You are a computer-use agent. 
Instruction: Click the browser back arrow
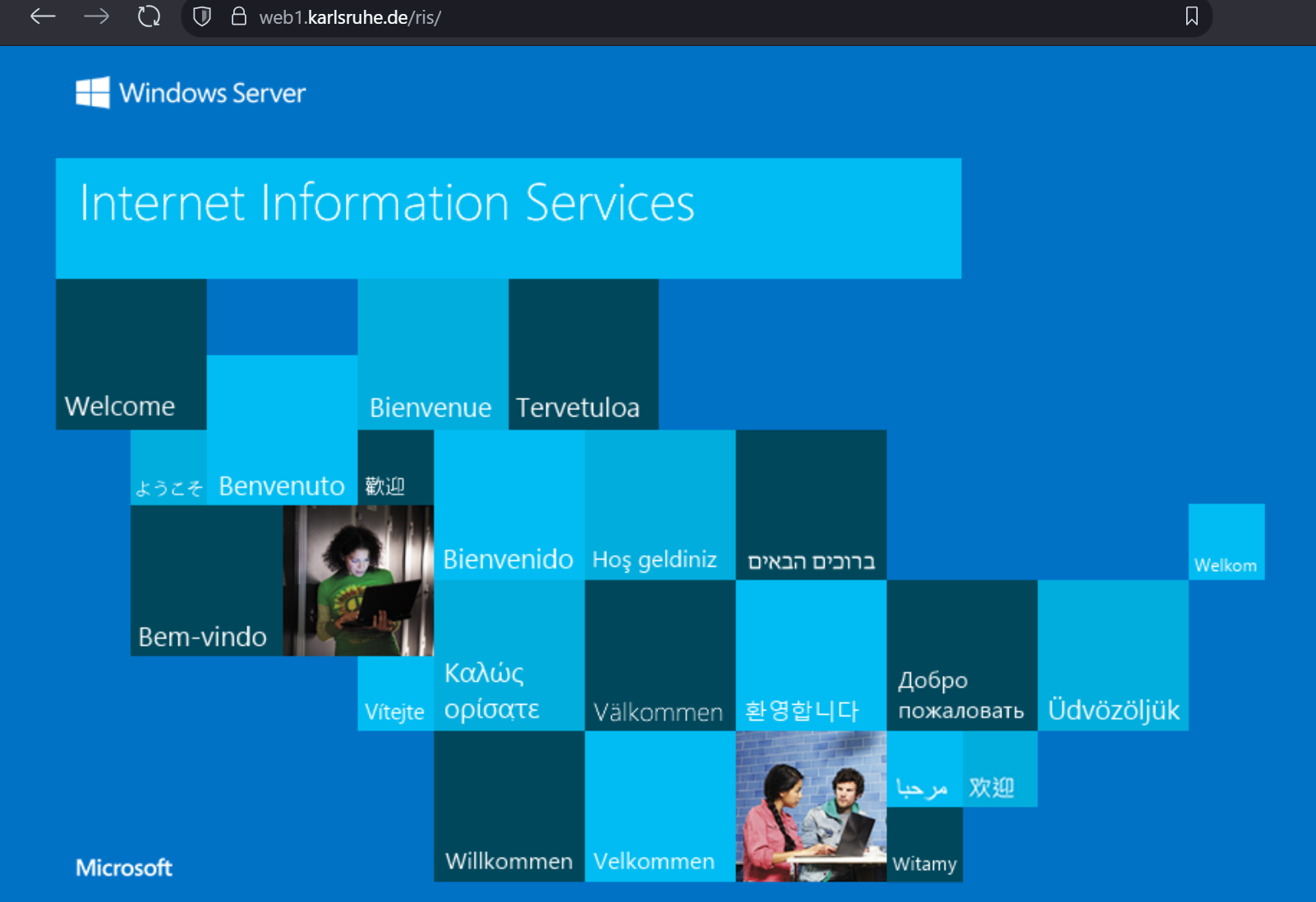[43, 16]
